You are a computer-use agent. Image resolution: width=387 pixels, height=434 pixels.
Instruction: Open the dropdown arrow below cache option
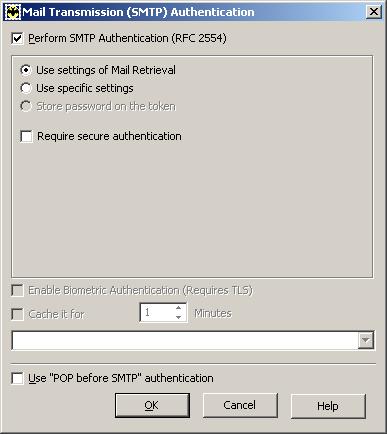pos(366,340)
